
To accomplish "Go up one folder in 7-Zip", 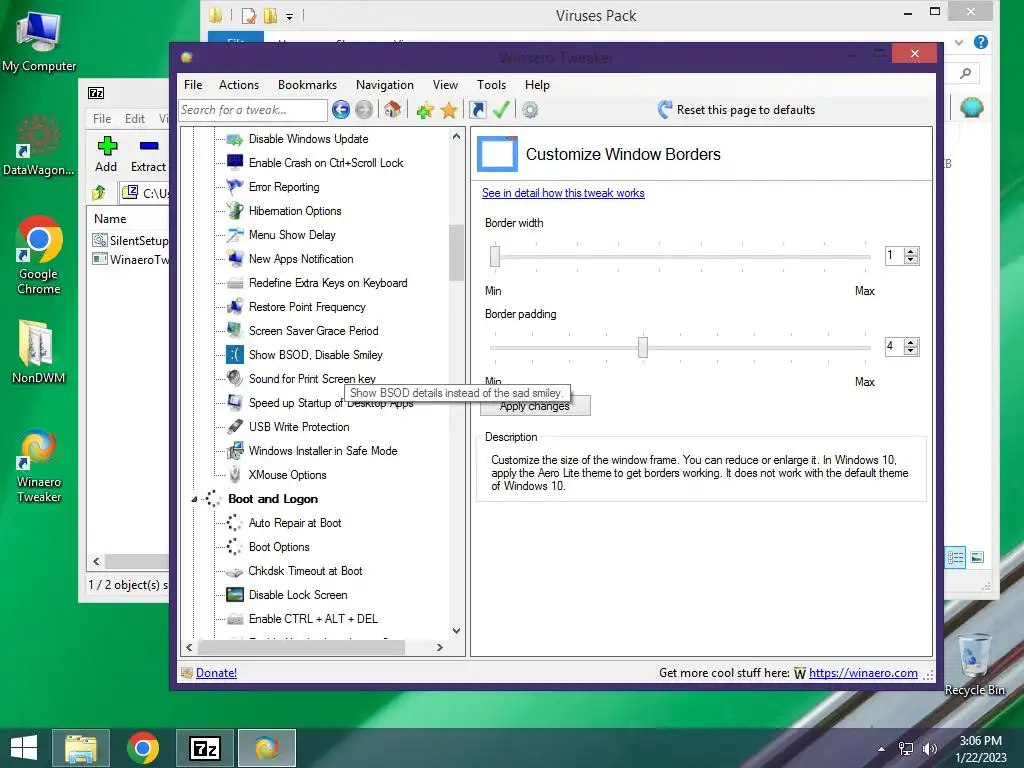I will tap(99, 193).
